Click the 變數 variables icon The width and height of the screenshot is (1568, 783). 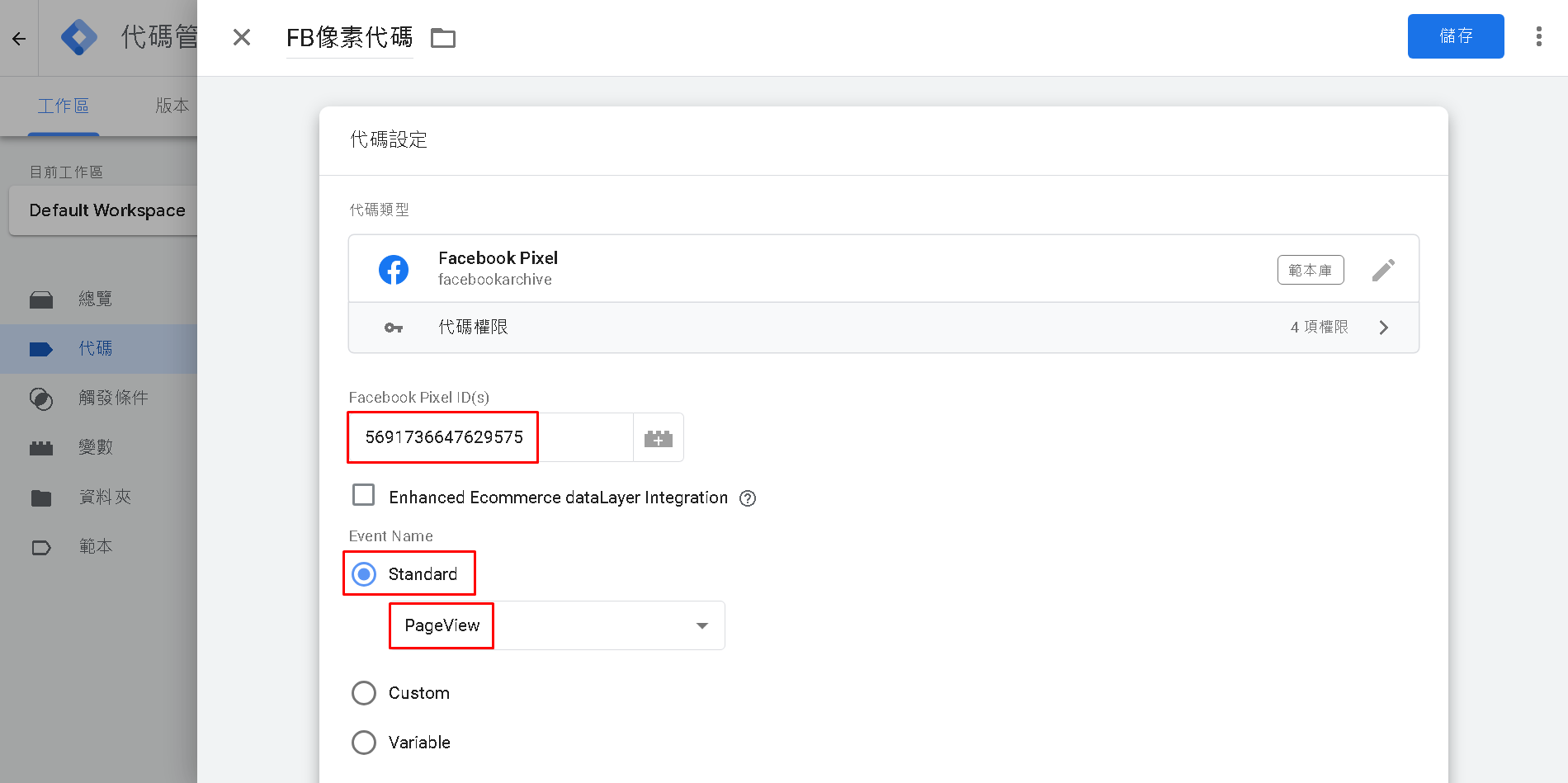[x=41, y=448]
